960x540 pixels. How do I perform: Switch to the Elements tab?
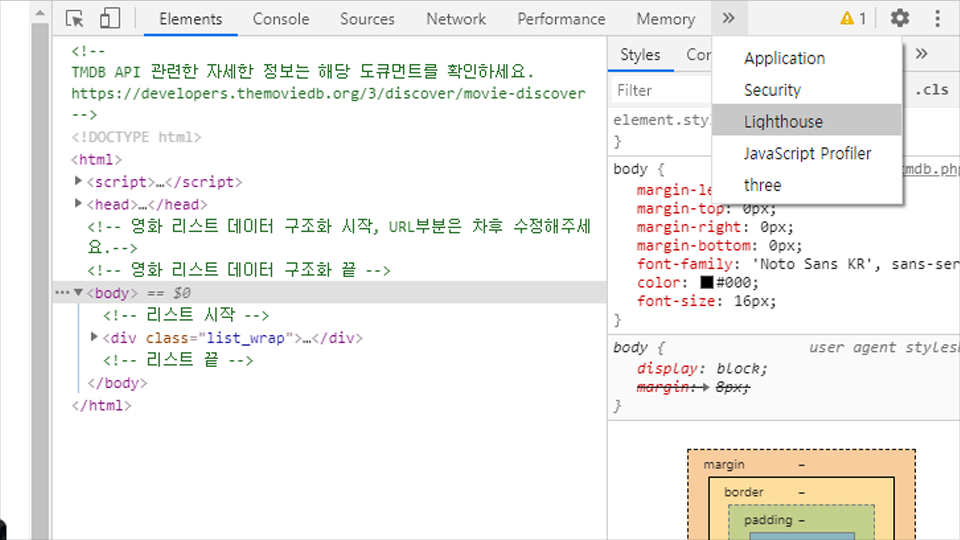(190, 19)
